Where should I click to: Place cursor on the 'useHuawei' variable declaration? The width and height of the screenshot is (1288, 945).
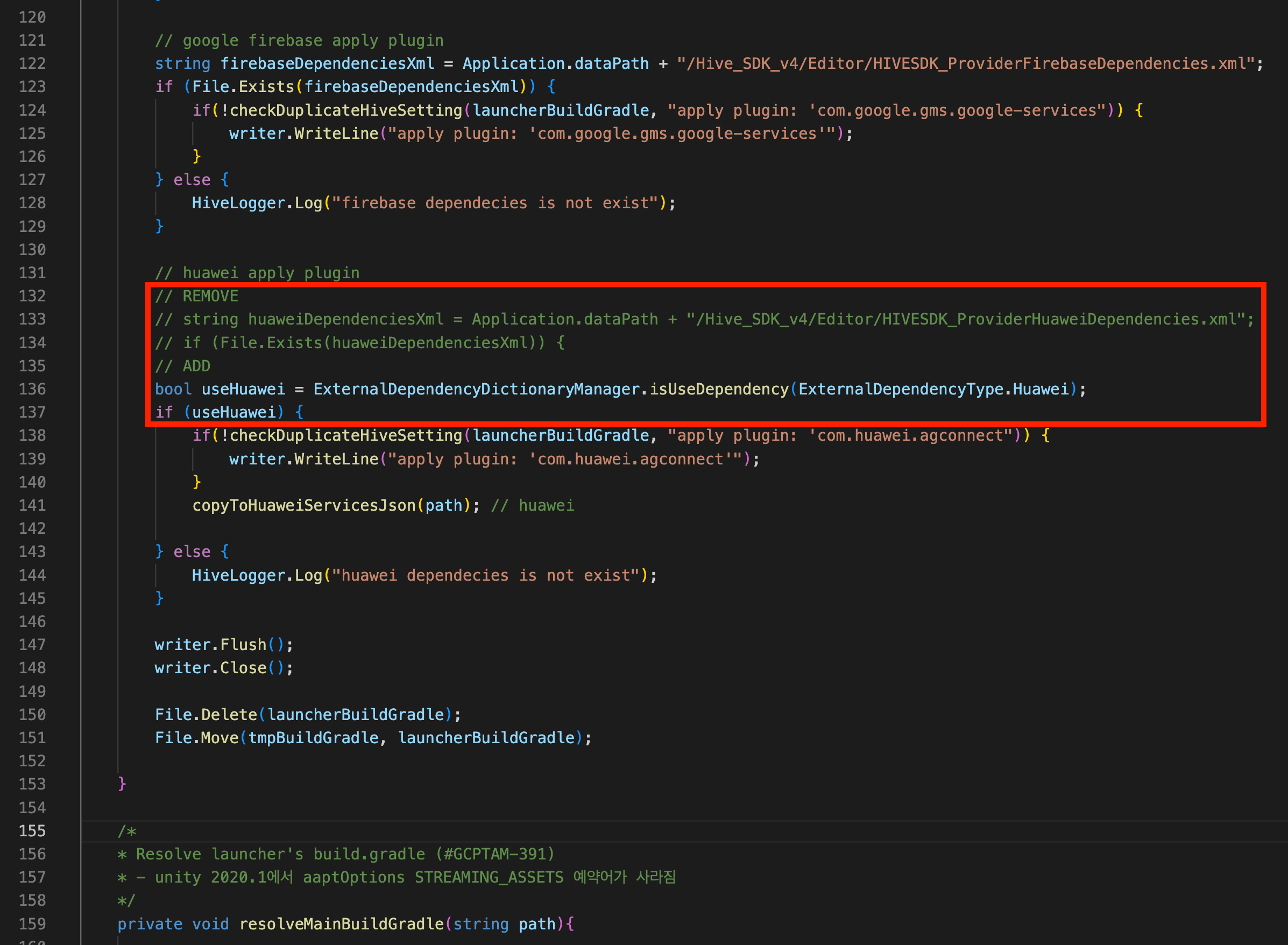point(243,389)
